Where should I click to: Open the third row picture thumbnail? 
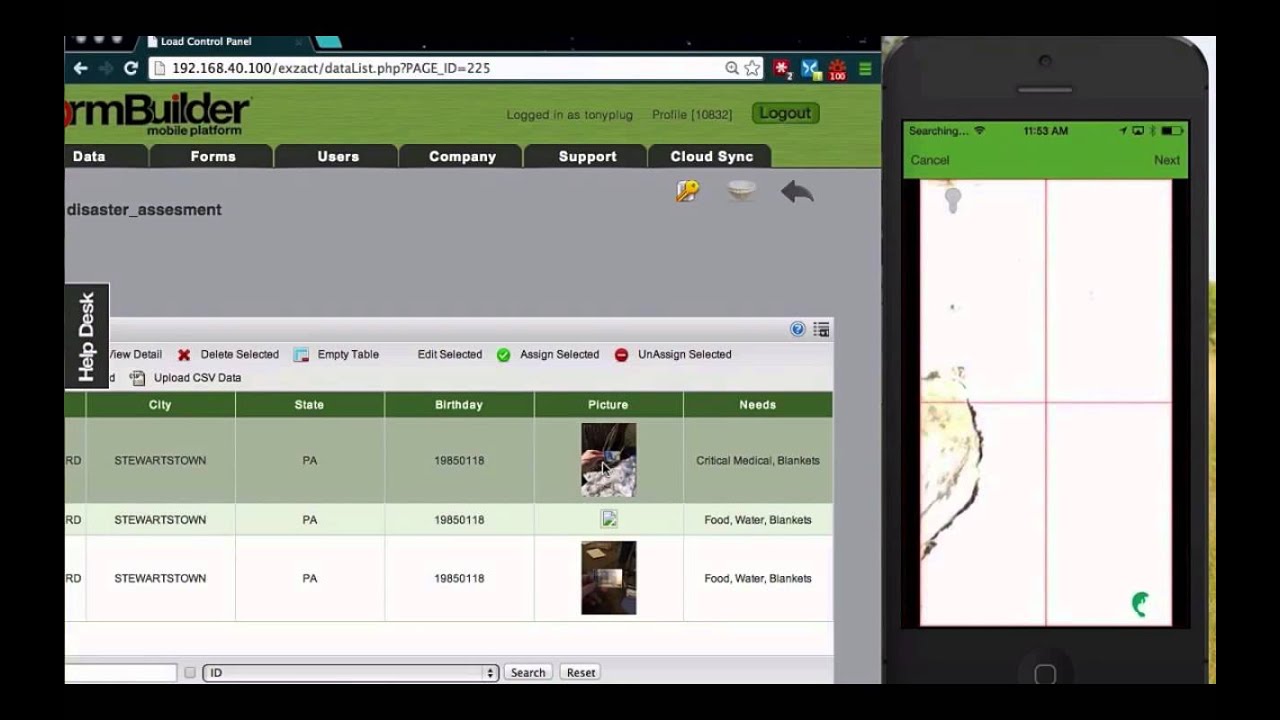pos(608,578)
